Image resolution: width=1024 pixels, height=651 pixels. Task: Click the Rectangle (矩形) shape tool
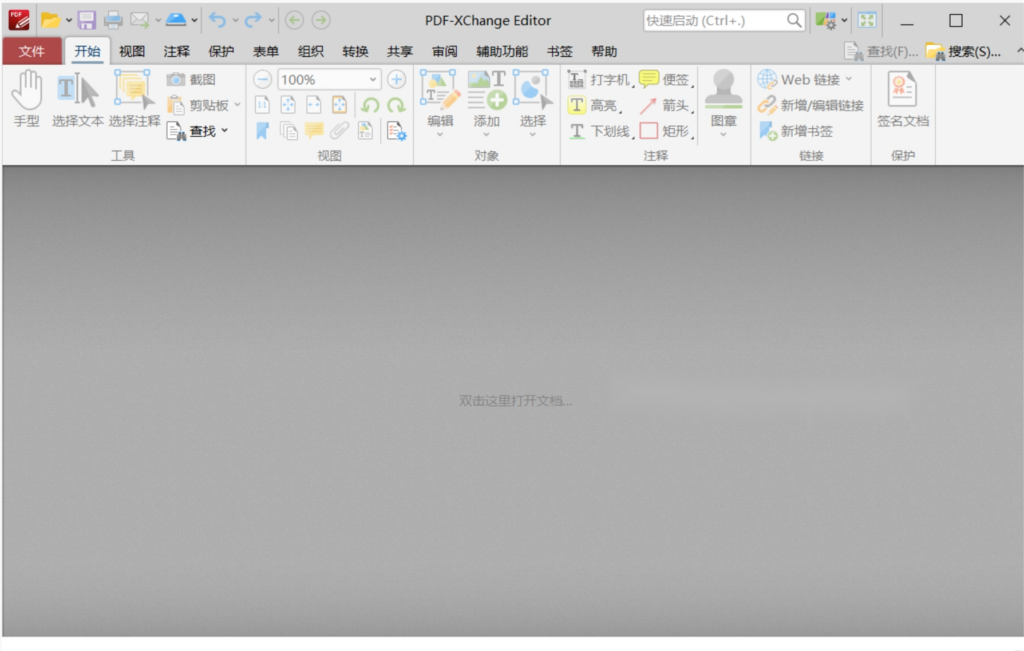coord(665,131)
